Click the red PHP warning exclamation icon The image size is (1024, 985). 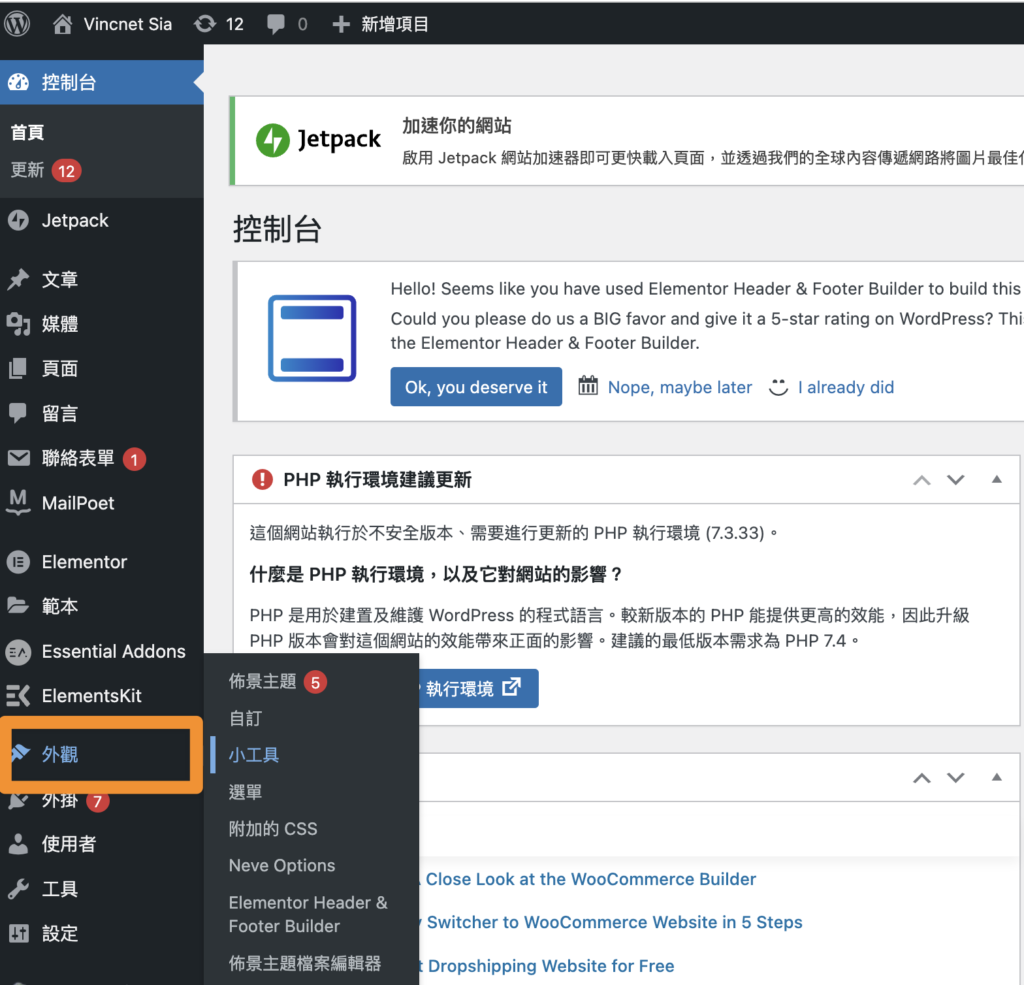pyautogui.click(x=262, y=479)
